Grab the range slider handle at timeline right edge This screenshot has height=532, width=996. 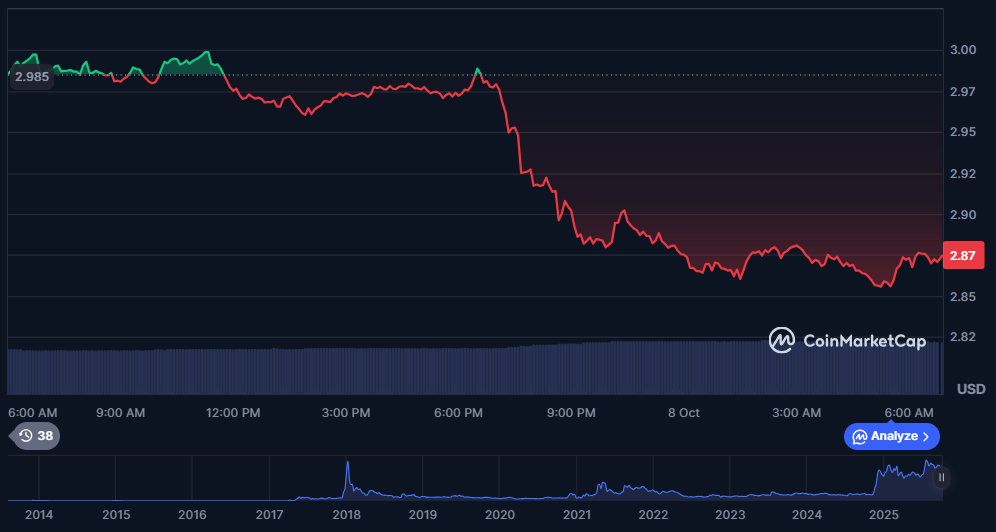click(941, 478)
